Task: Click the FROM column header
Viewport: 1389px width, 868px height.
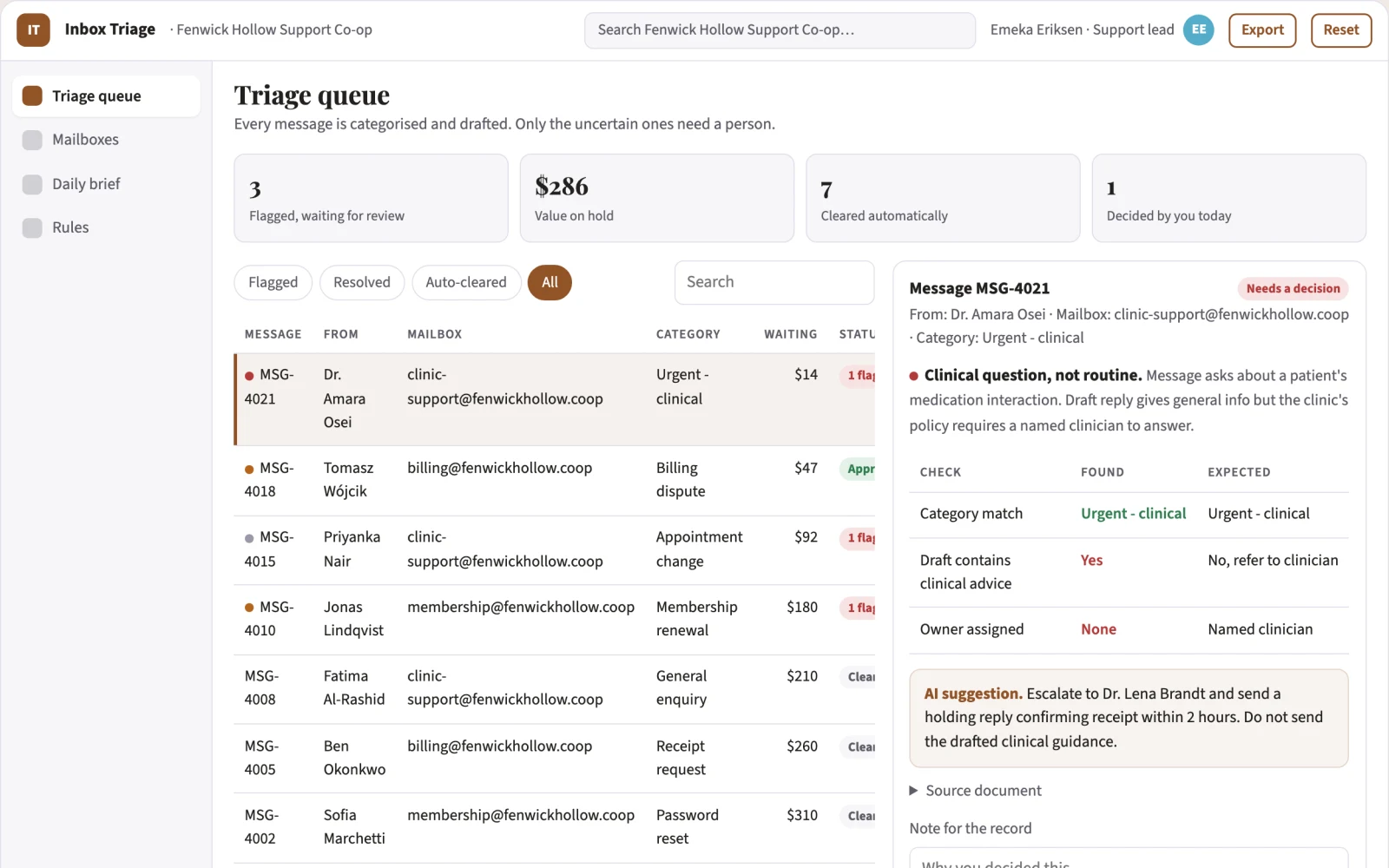Action: (x=340, y=334)
